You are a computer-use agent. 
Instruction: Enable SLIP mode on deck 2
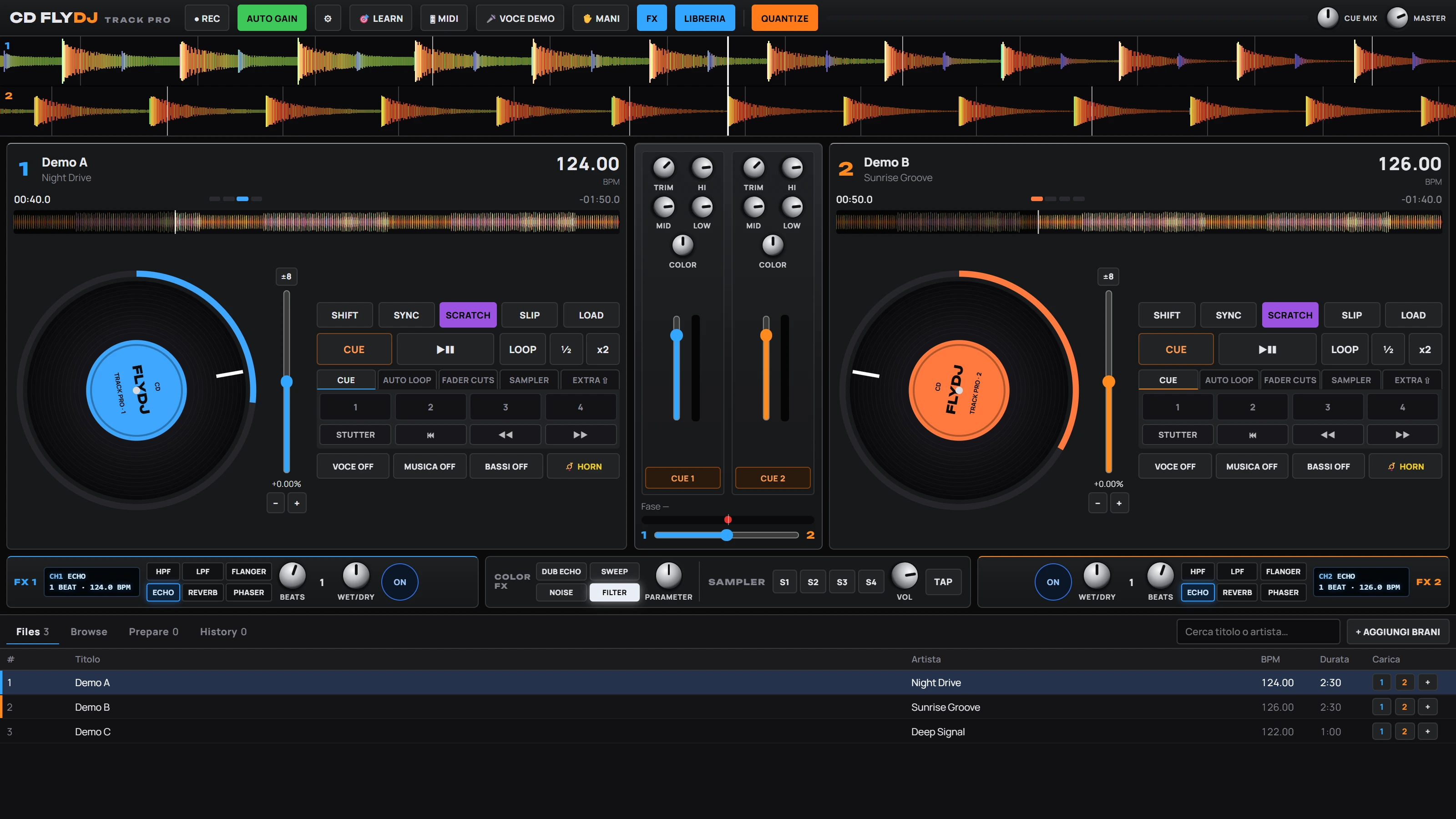point(1351,315)
